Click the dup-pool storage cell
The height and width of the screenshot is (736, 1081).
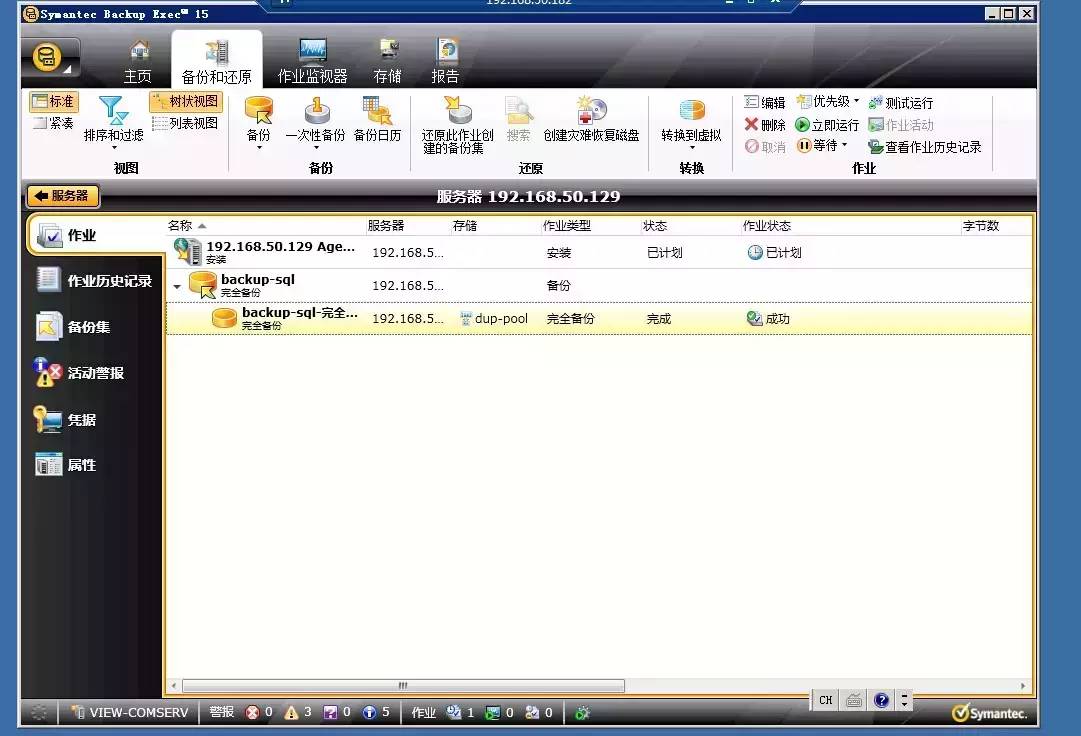[494, 318]
